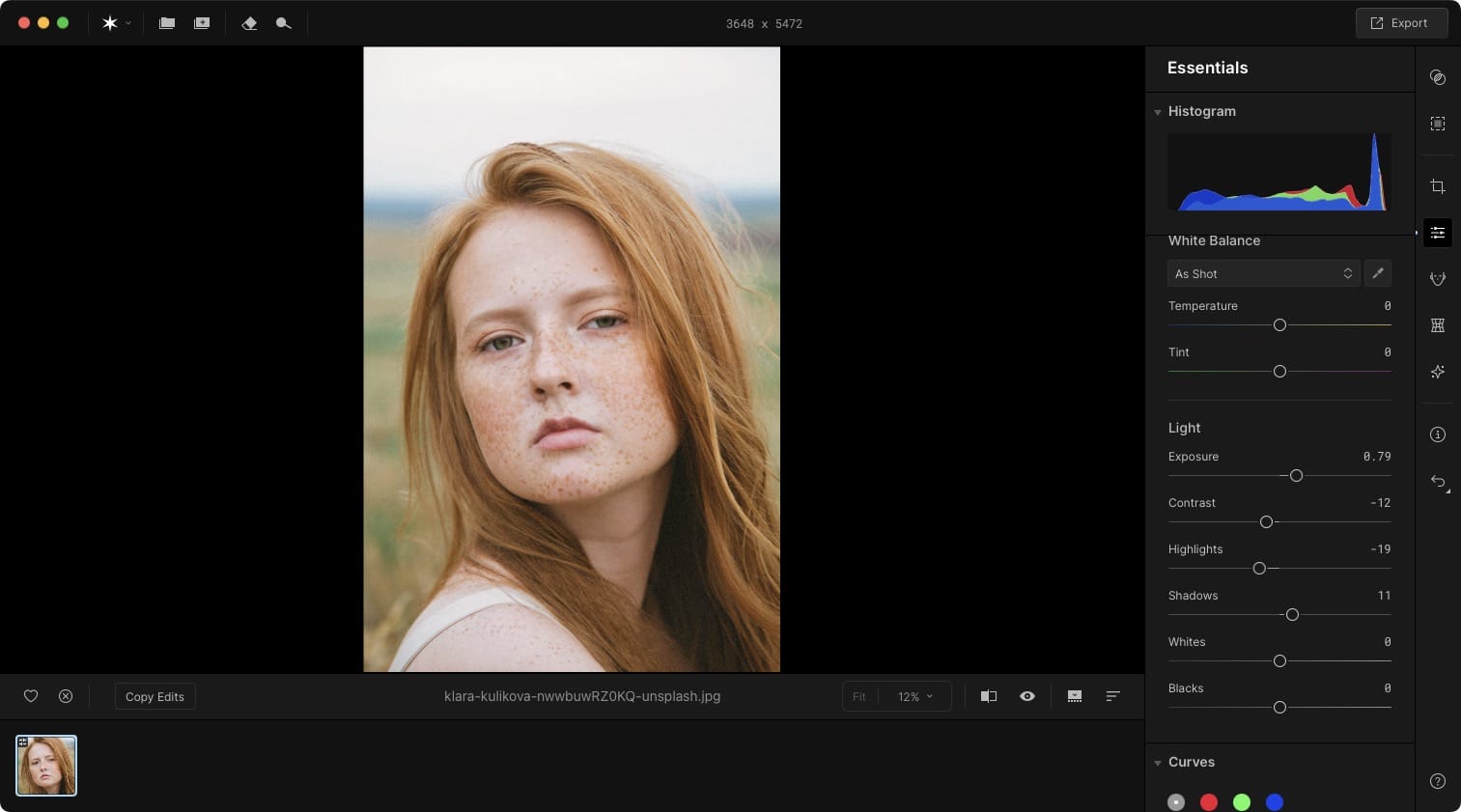Switch to Essentials adjustments tab

1438,233
